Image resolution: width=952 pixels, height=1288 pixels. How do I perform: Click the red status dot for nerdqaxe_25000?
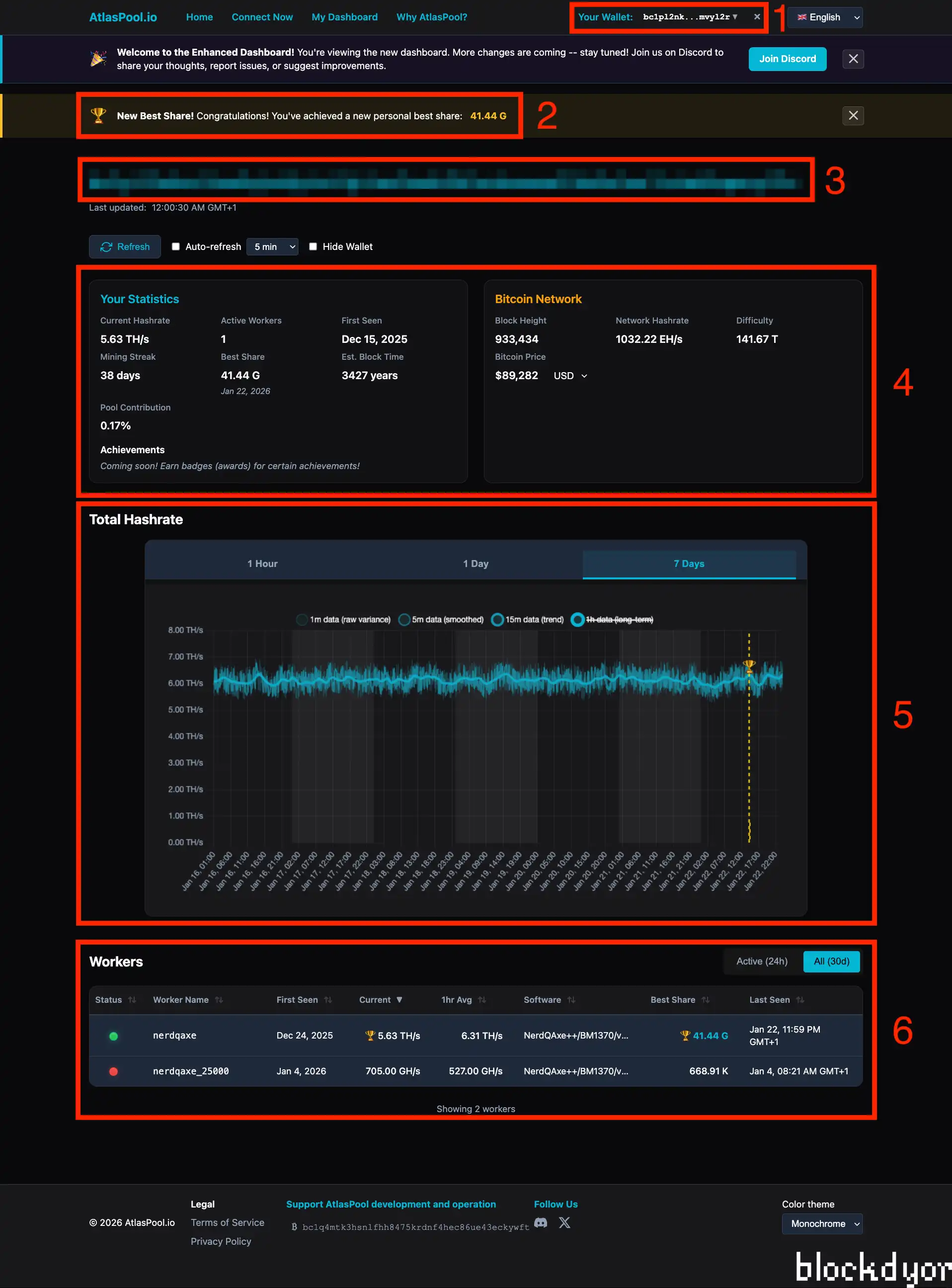coord(113,1071)
